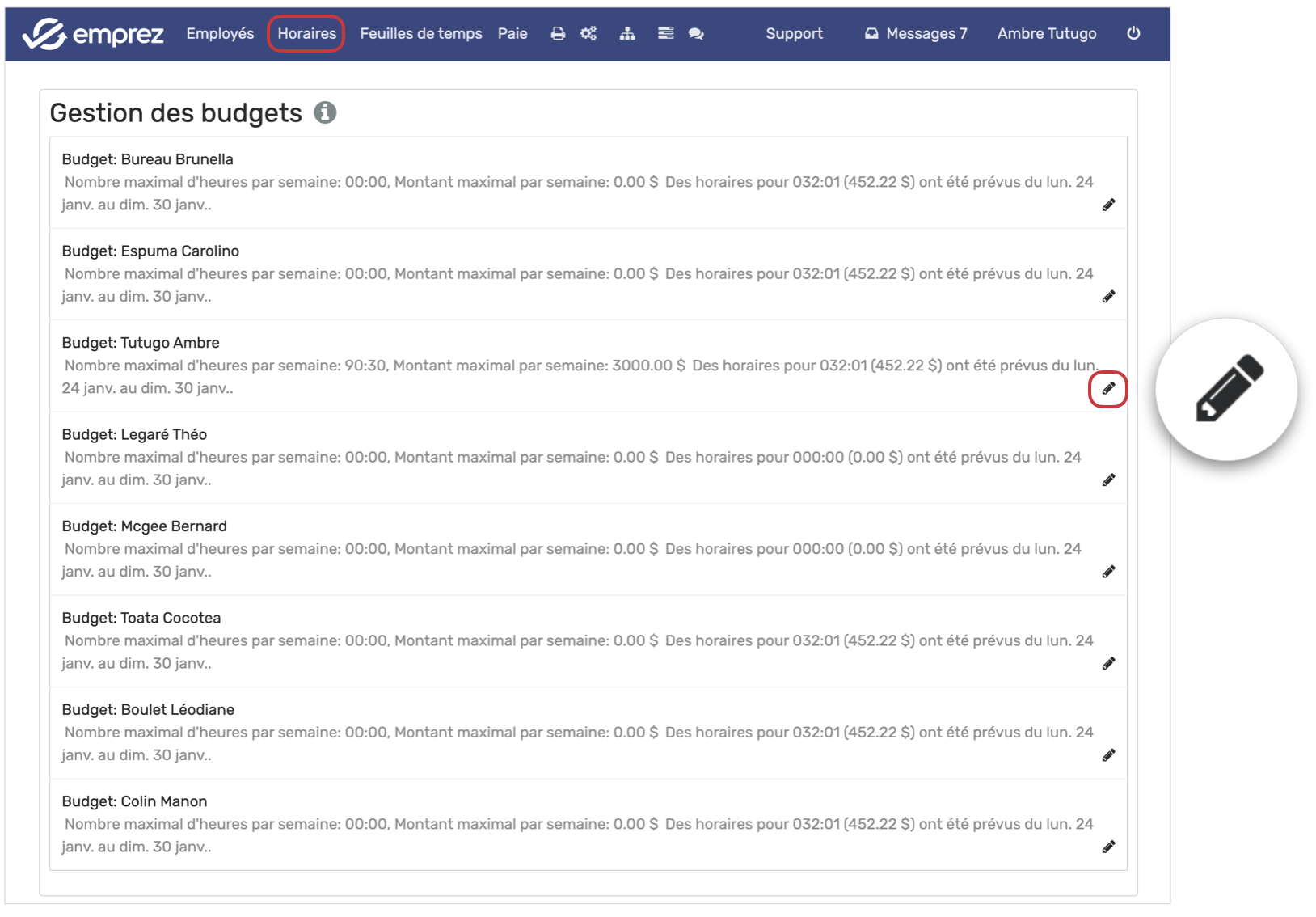Edit the Espuma Carolino budget
This screenshot has width=1316, height=917.
[x=1108, y=297]
